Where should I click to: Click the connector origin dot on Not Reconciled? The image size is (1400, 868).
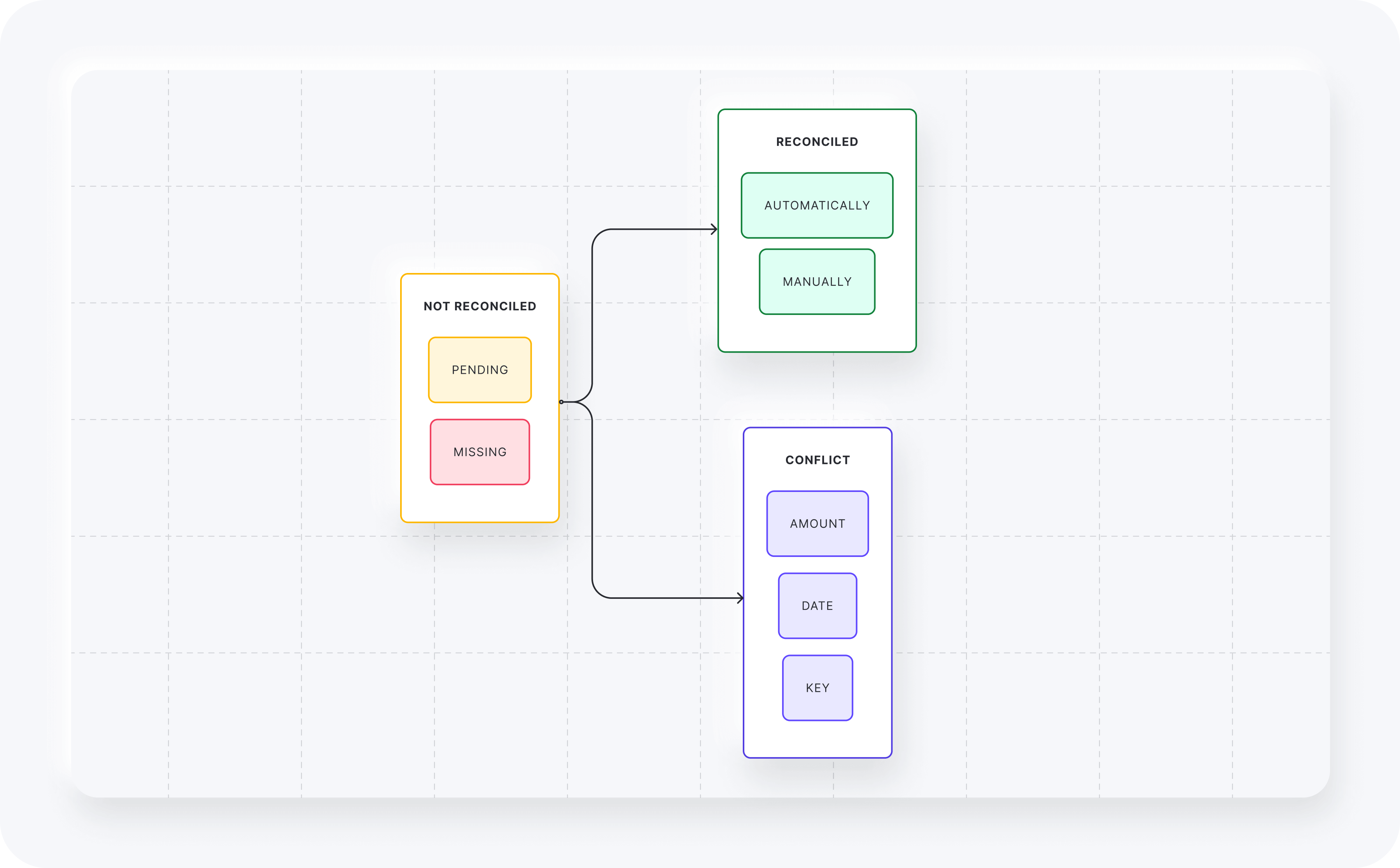[x=562, y=402]
